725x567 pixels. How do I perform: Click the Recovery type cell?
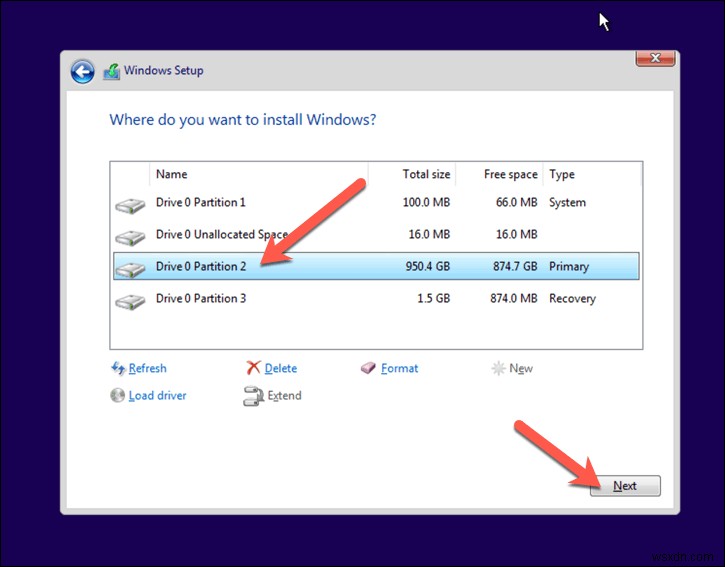point(572,299)
